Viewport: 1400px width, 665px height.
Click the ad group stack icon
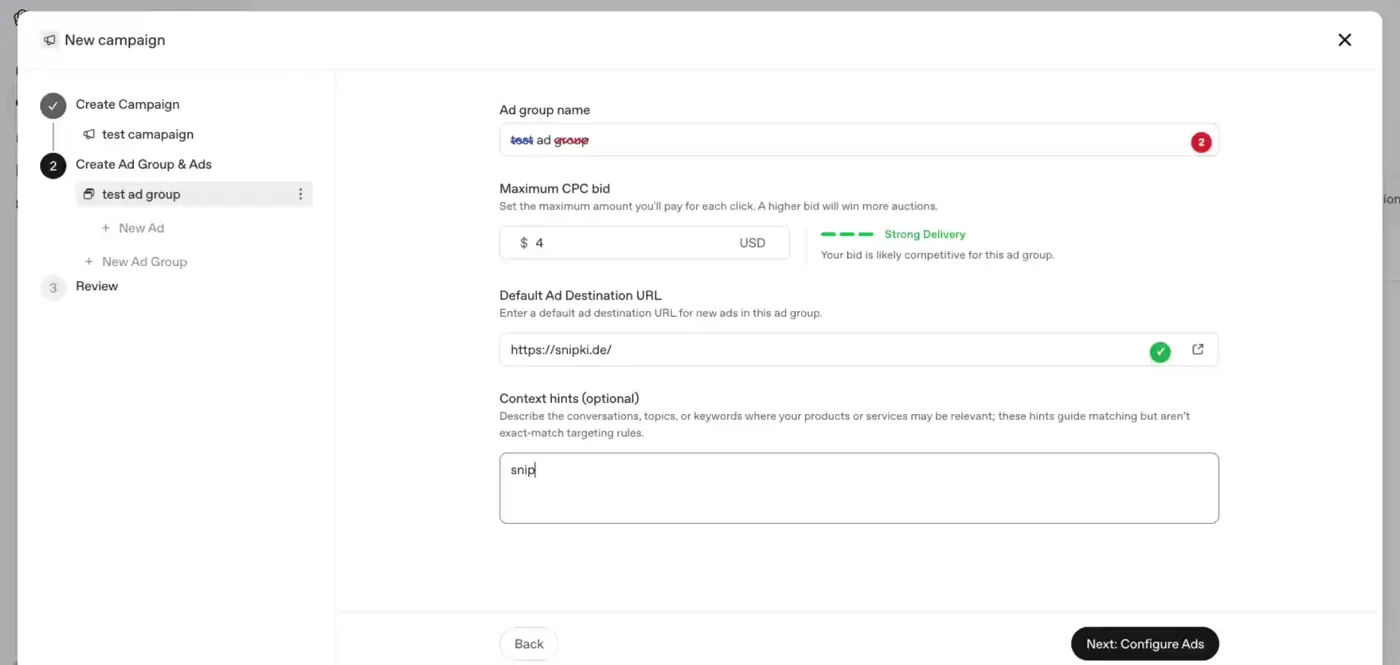click(89, 194)
